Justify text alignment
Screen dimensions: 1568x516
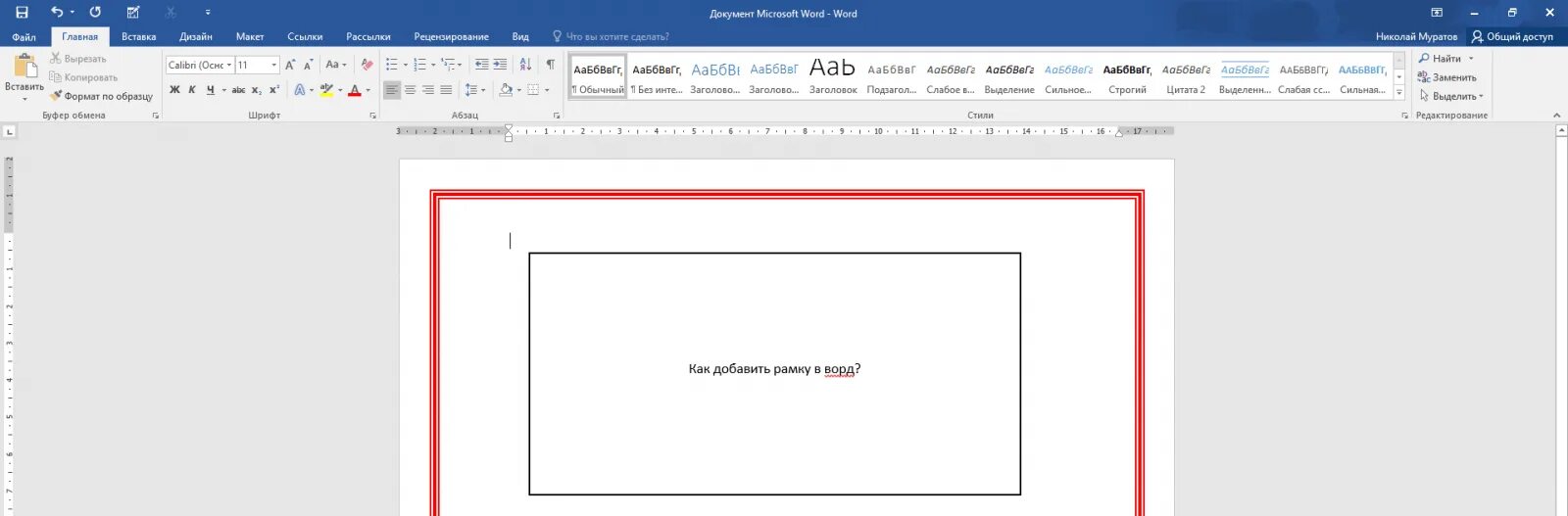pyautogui.click(x=446, y=90)
